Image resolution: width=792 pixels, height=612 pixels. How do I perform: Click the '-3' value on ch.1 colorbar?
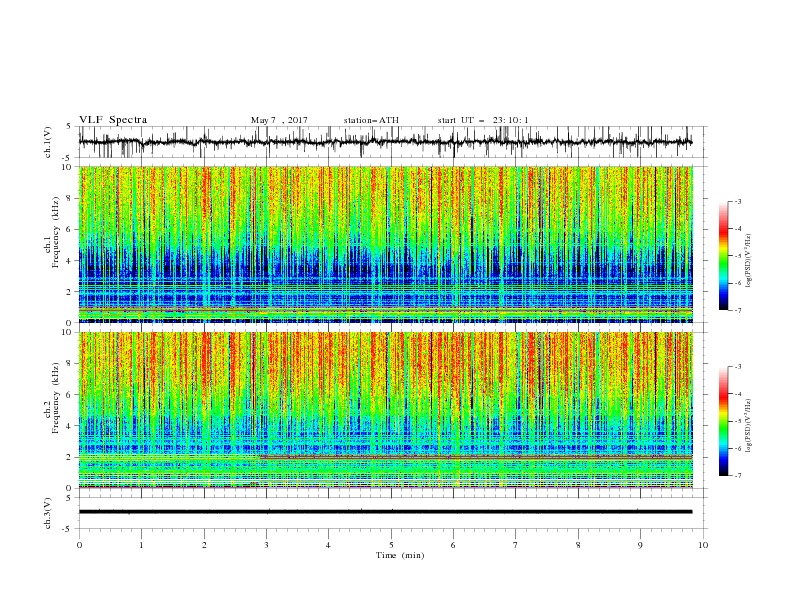click(x=737, y=201)
